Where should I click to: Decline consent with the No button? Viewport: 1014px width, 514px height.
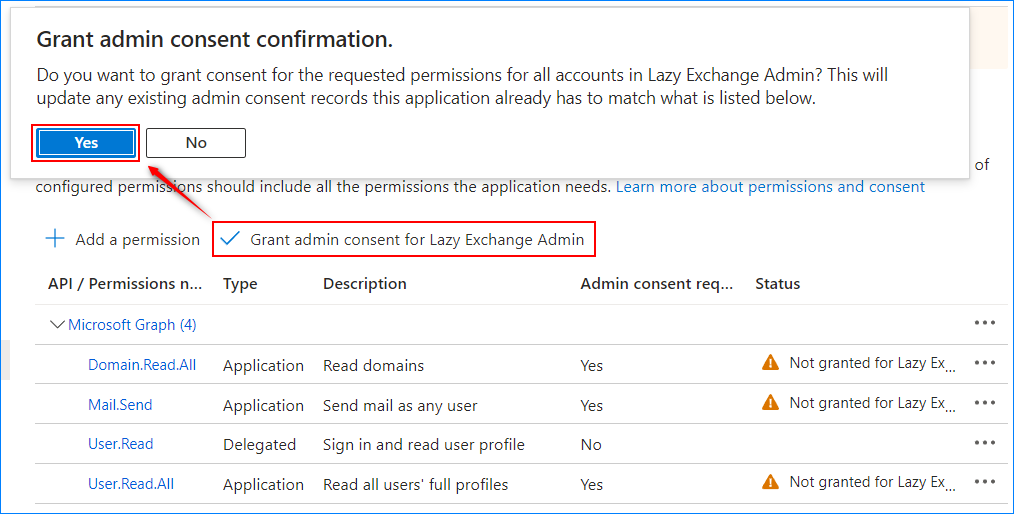click(196, 143)
